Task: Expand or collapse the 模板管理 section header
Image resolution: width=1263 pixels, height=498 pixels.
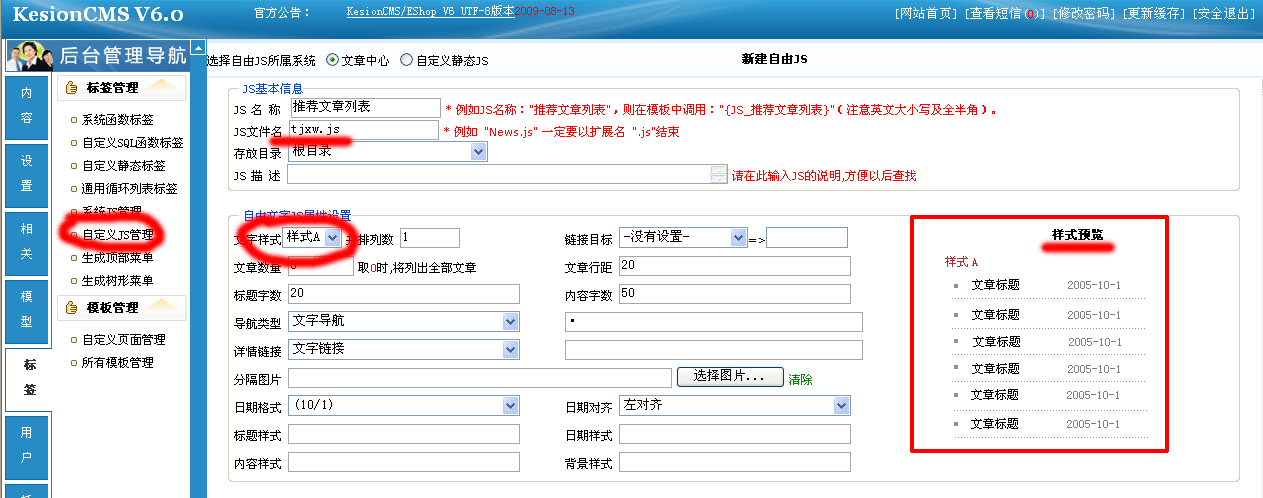Action: point(122,308)
